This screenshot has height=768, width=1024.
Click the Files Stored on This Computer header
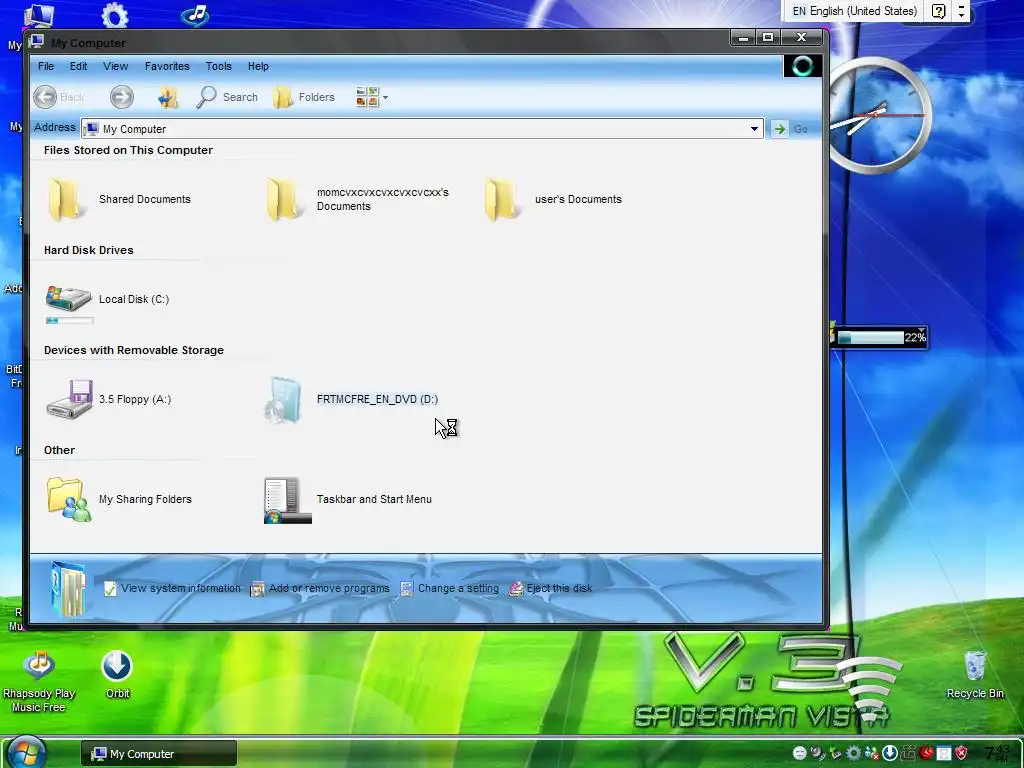[x=128, y=150]
